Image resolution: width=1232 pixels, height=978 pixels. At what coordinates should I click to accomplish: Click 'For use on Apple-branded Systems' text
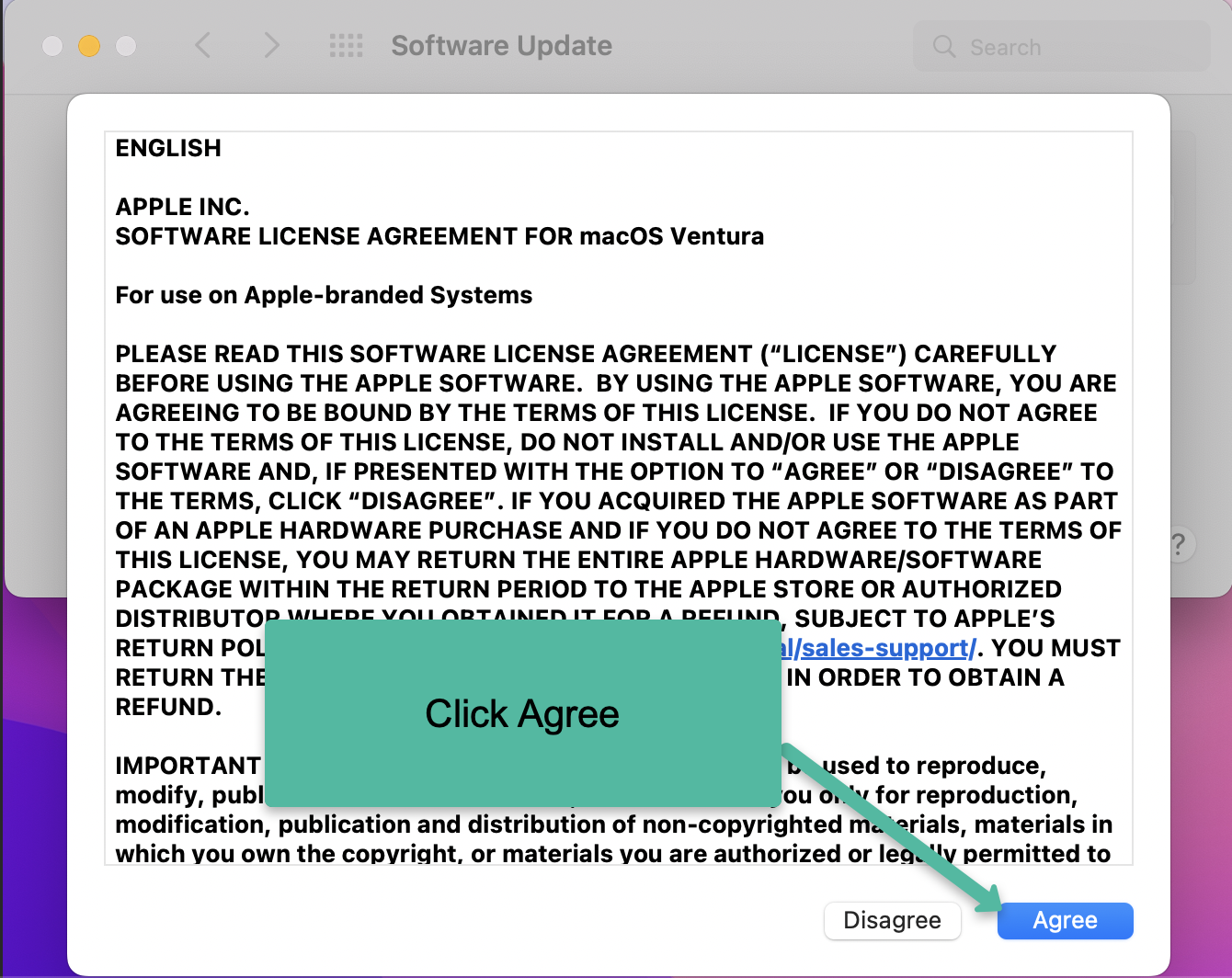[x=324, y=295]
